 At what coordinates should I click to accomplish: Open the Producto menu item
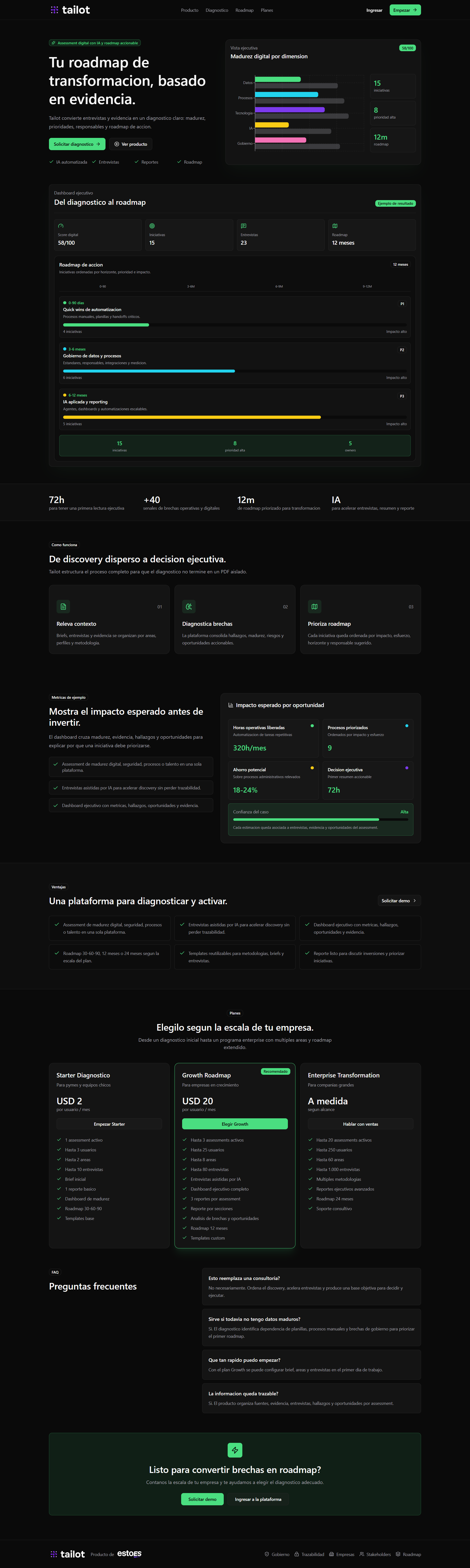(x=190, y=10)
